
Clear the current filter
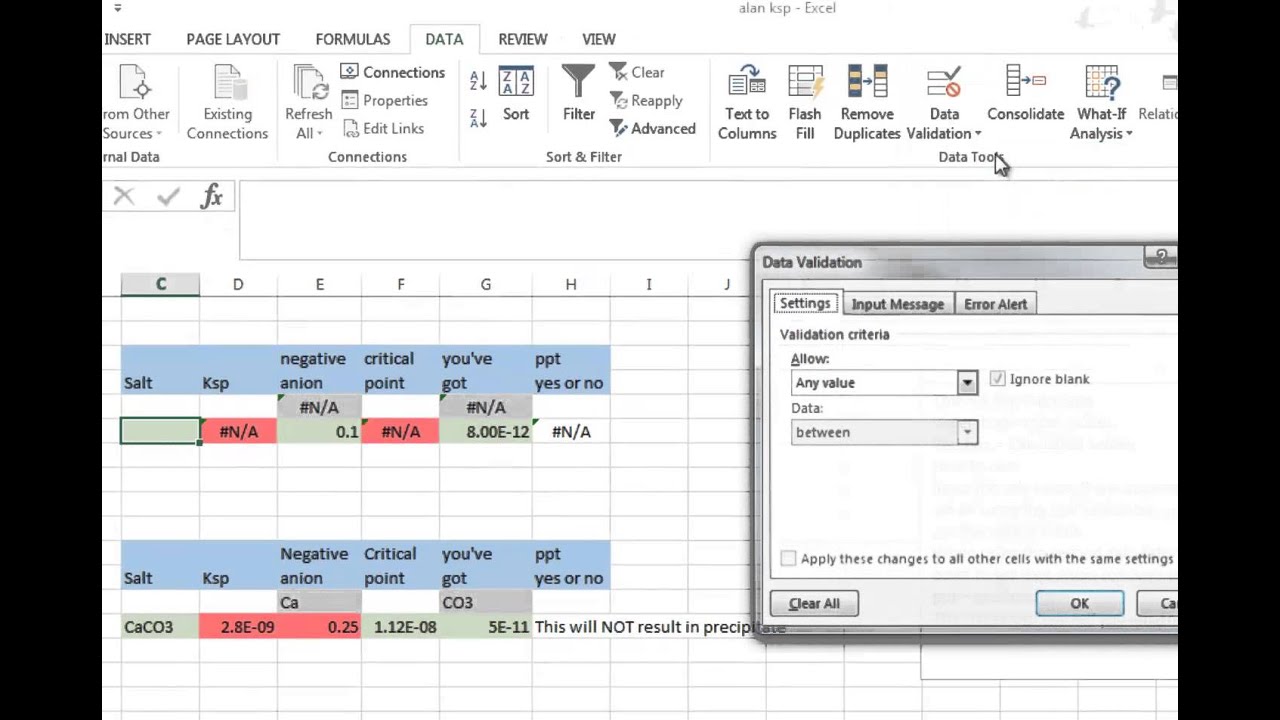pyautogui.click(x=637, y=72)
